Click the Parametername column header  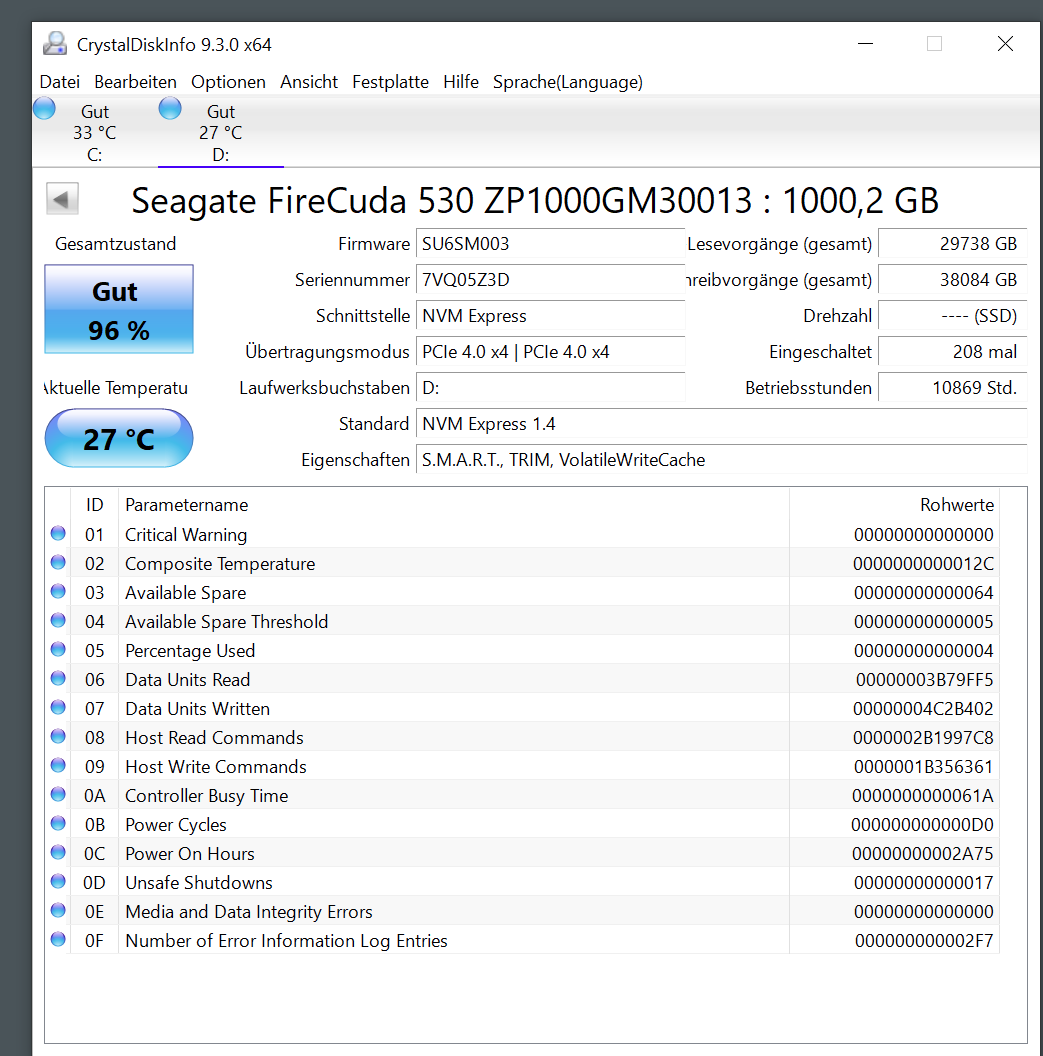pos(454,505)
